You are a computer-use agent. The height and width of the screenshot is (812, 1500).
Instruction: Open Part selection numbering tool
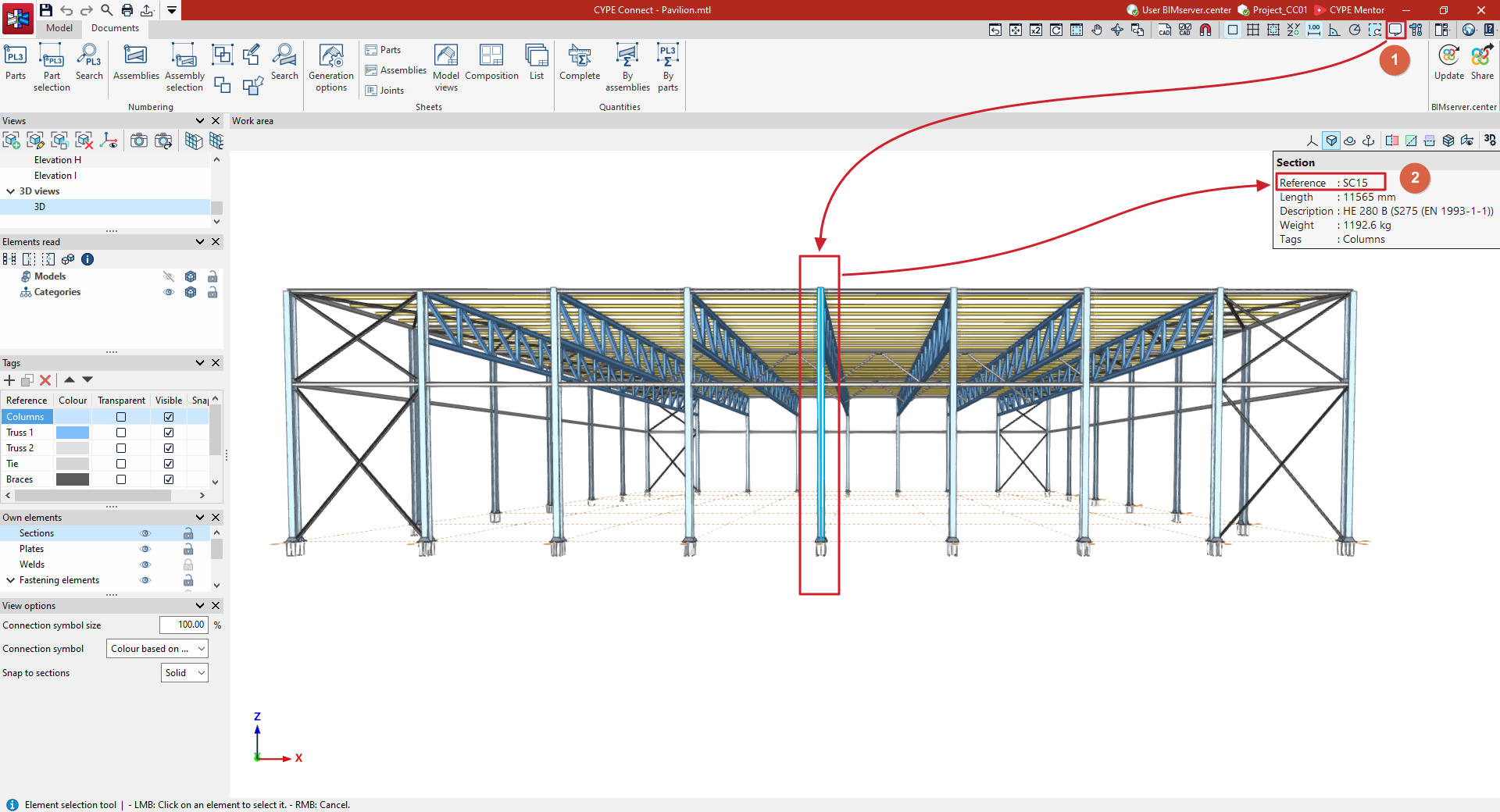coord(52,68)
